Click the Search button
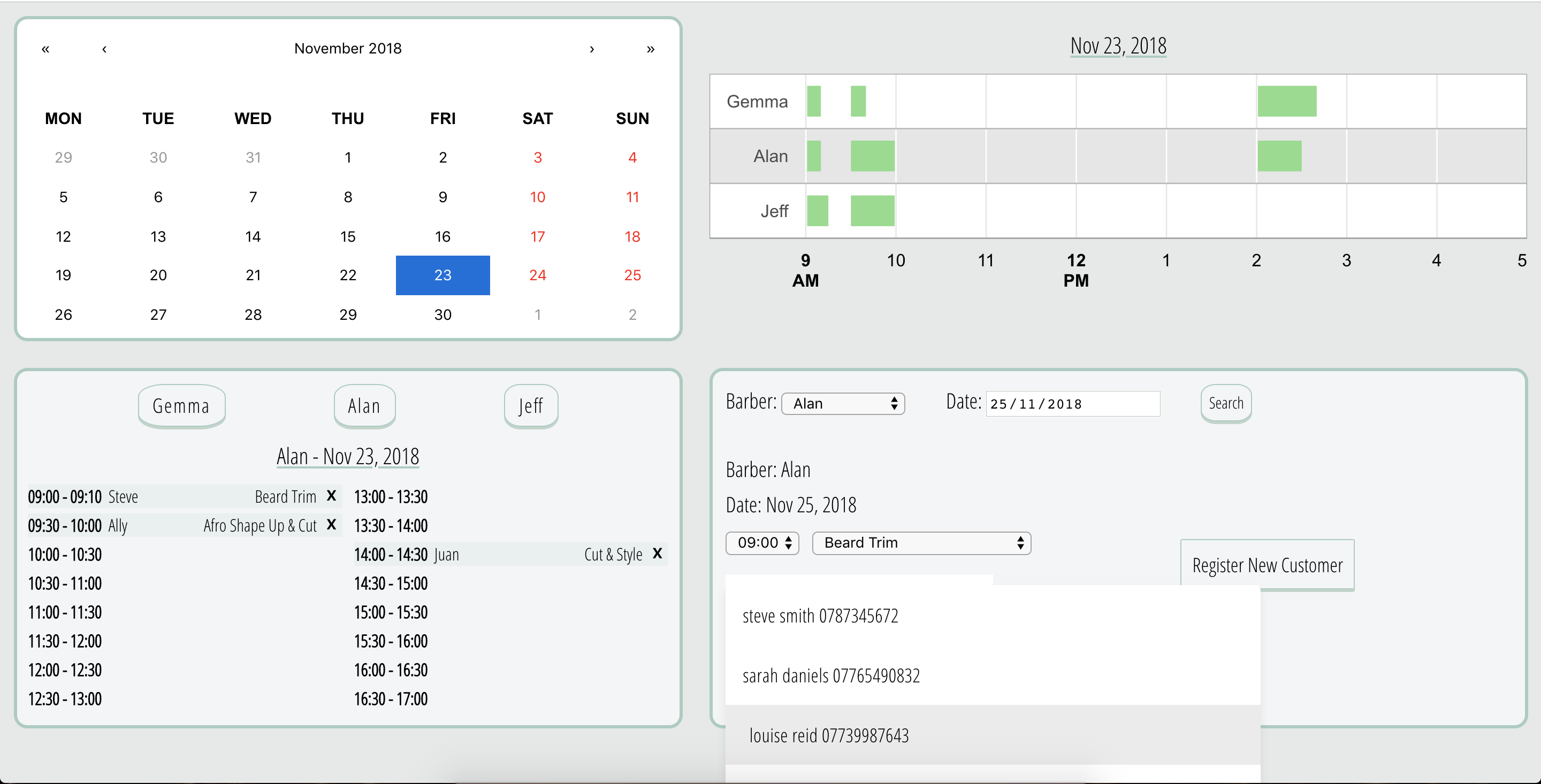Image resolution: width=1541 pixels, height=784 pixels. click(1226, 404)
